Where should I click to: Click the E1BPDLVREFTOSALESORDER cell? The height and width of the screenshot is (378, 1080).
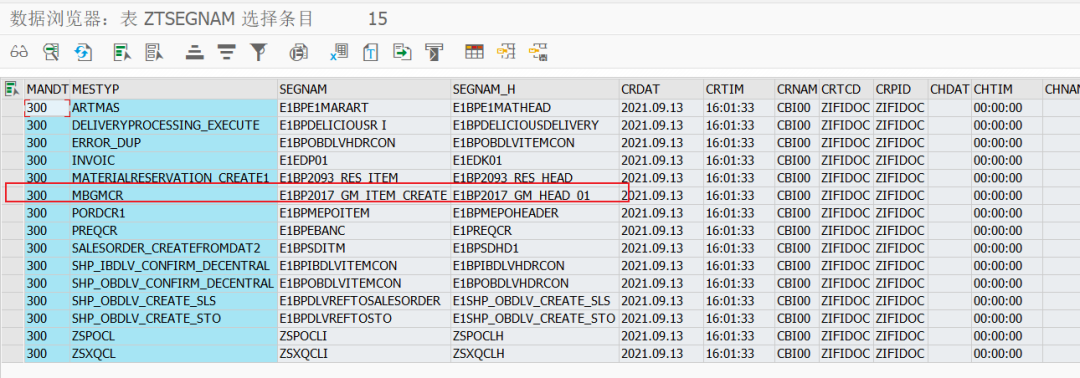tap(364, 301)
